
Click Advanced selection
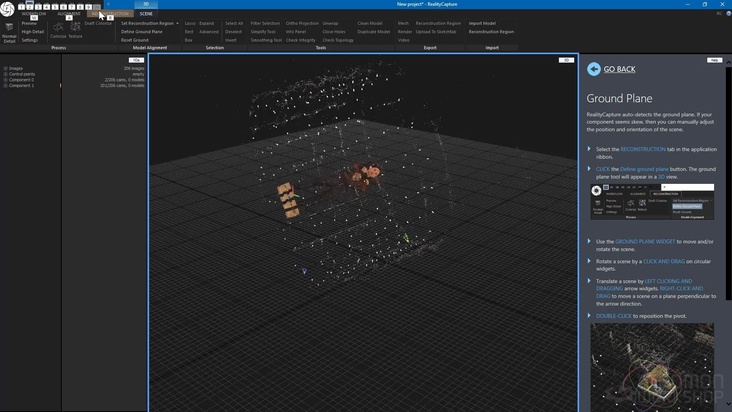[x=209, y=32]
